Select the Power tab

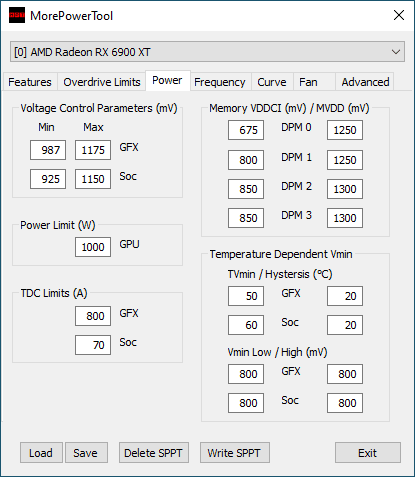pyautogui.click(x=167, y=80)
